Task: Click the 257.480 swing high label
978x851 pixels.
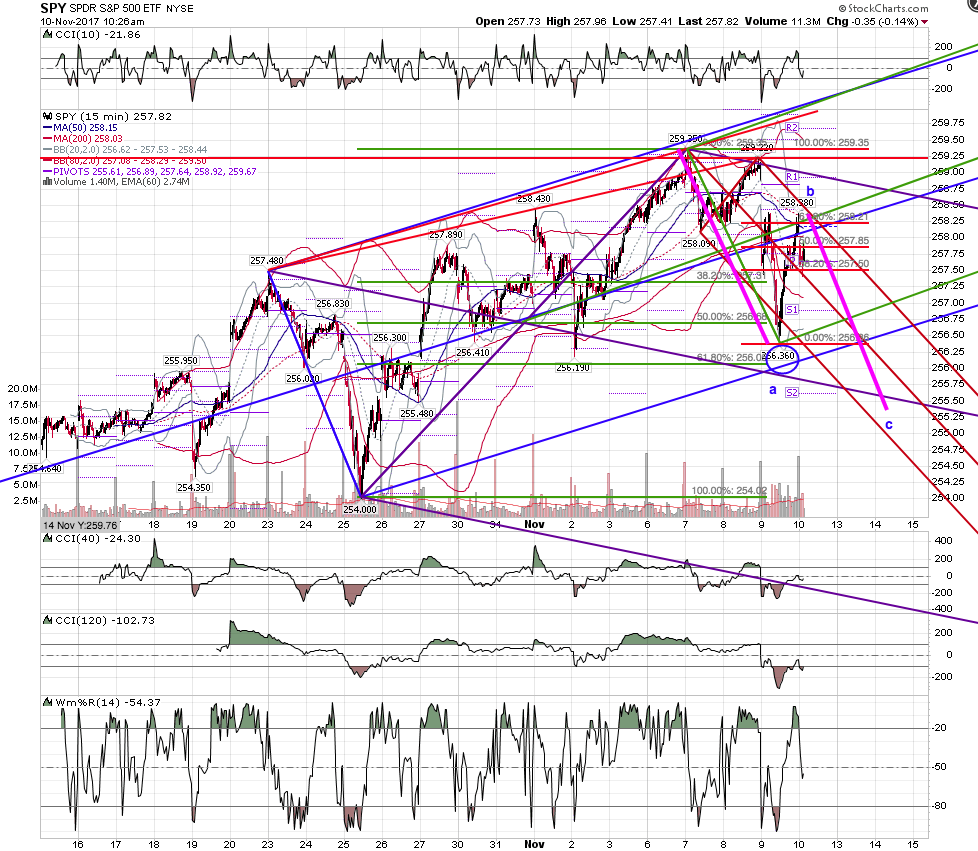Action: 266,260
